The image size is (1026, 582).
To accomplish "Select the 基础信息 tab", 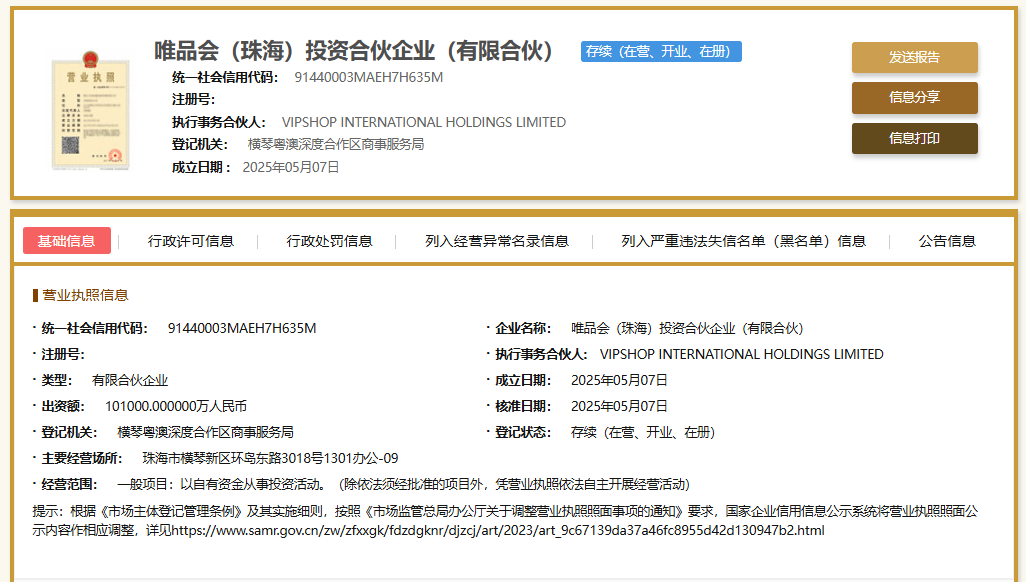I will point(67,241).
